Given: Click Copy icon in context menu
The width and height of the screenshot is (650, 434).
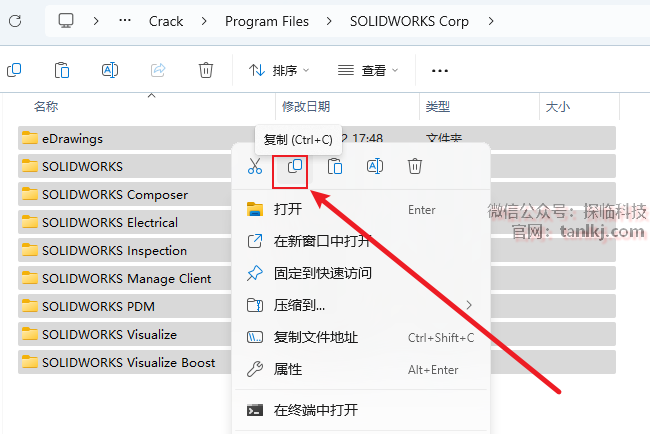Looking at the screenshot, I should (295, 166).
